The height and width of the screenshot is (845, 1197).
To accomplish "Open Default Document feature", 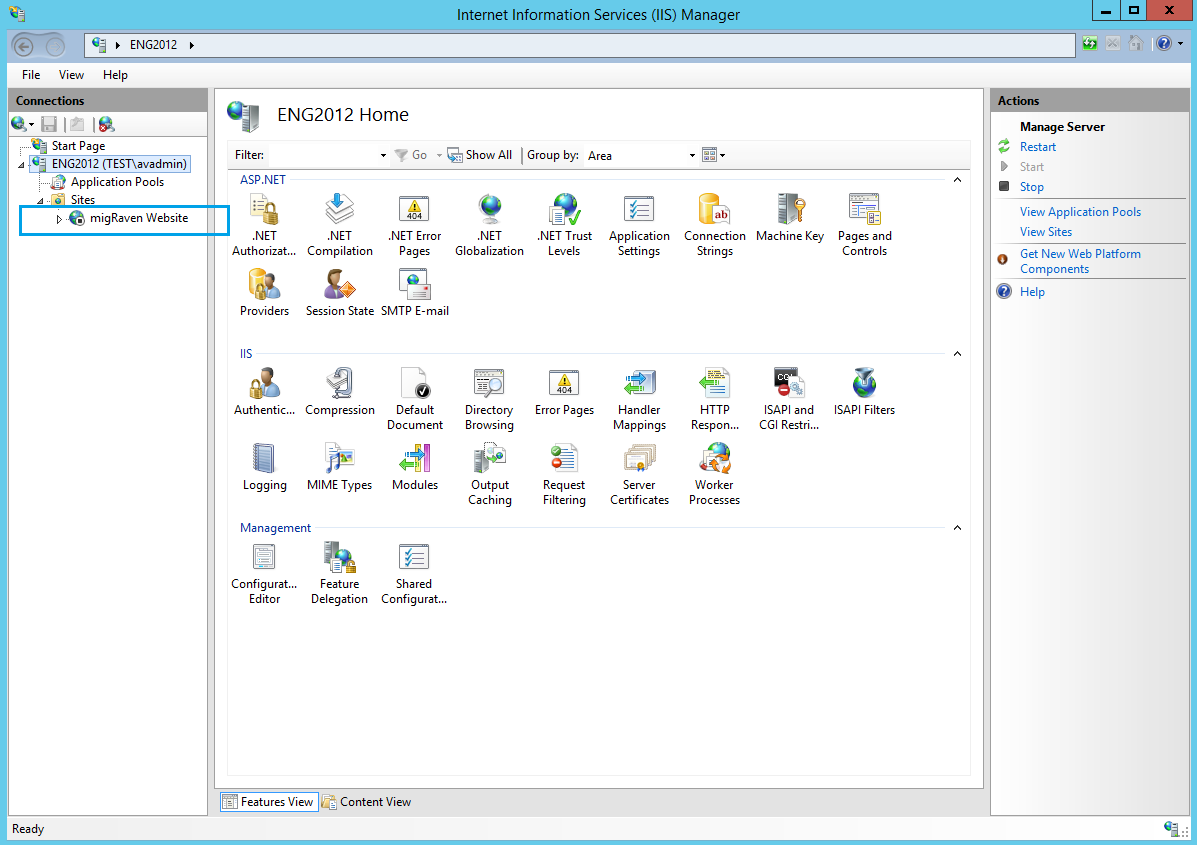I will (x=415, y=399).
